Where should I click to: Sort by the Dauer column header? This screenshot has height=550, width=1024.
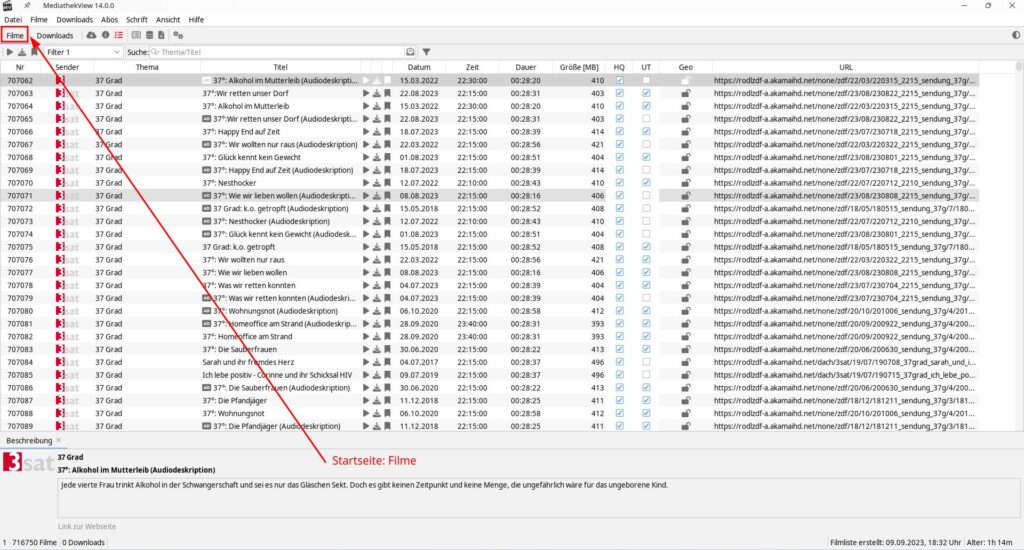pos(525,67)
